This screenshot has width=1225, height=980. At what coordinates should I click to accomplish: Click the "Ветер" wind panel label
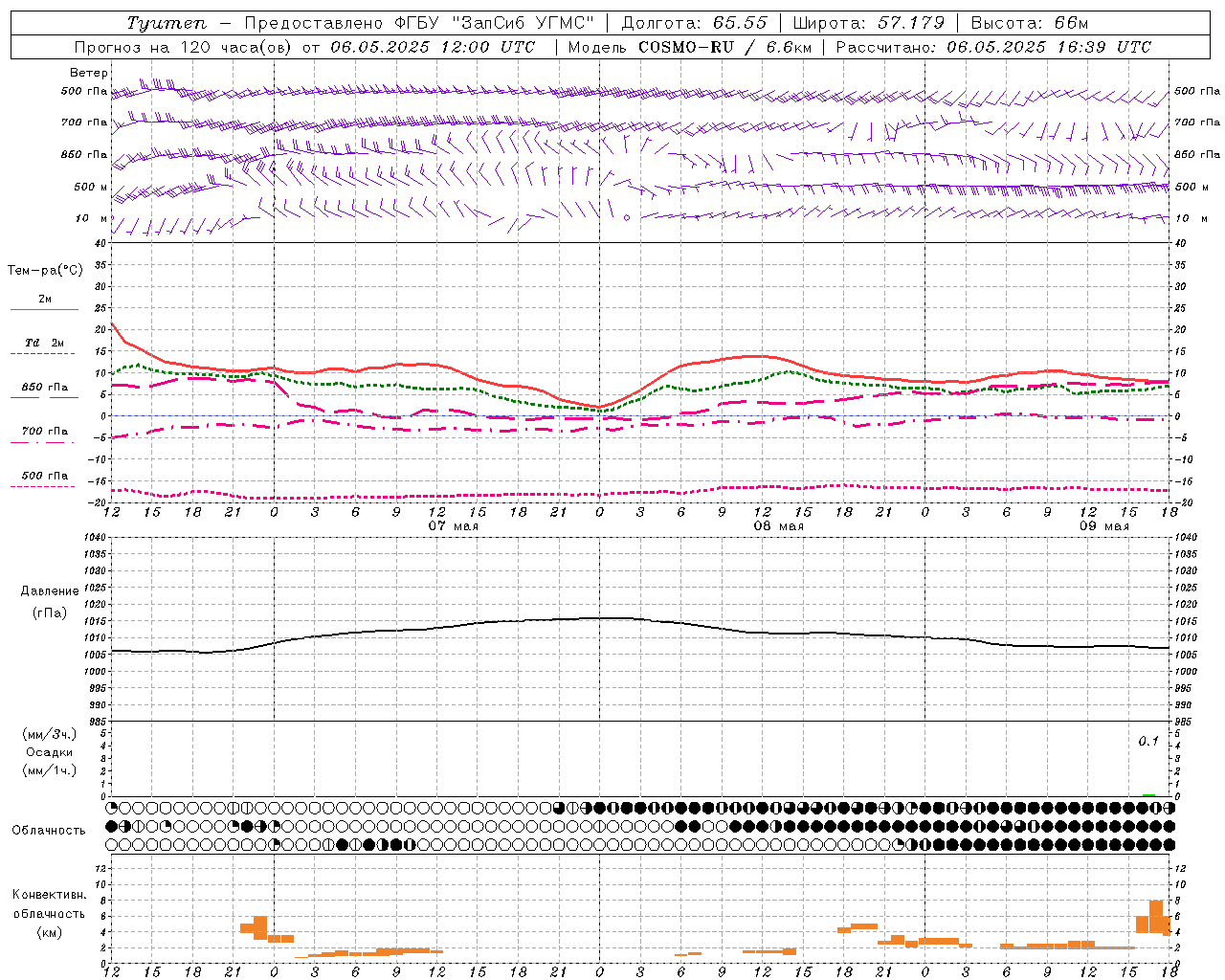(x=89, y=73)
